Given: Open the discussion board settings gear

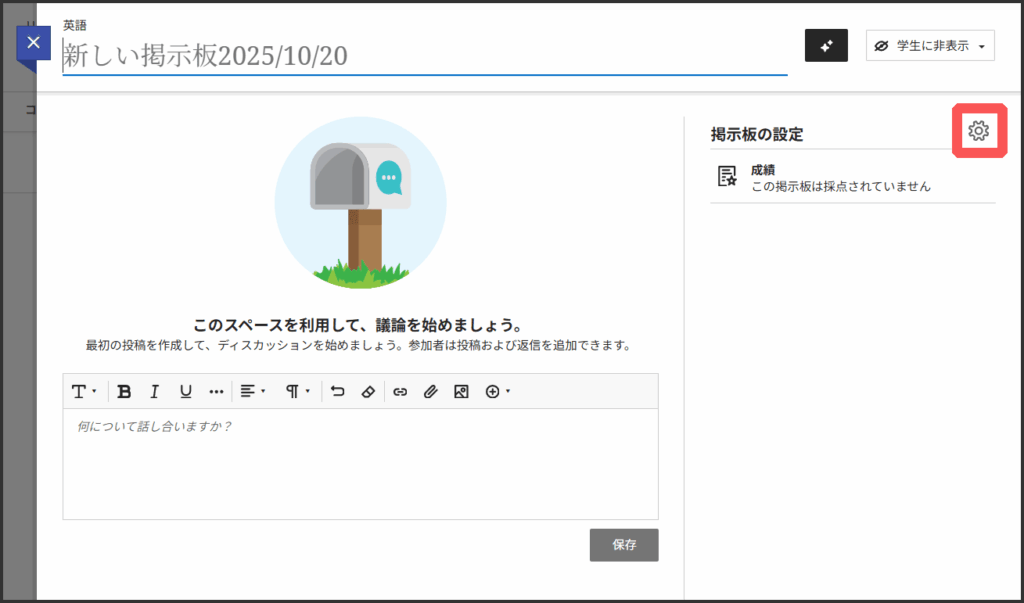Looking at the screenshot, I should pos(978,131).
